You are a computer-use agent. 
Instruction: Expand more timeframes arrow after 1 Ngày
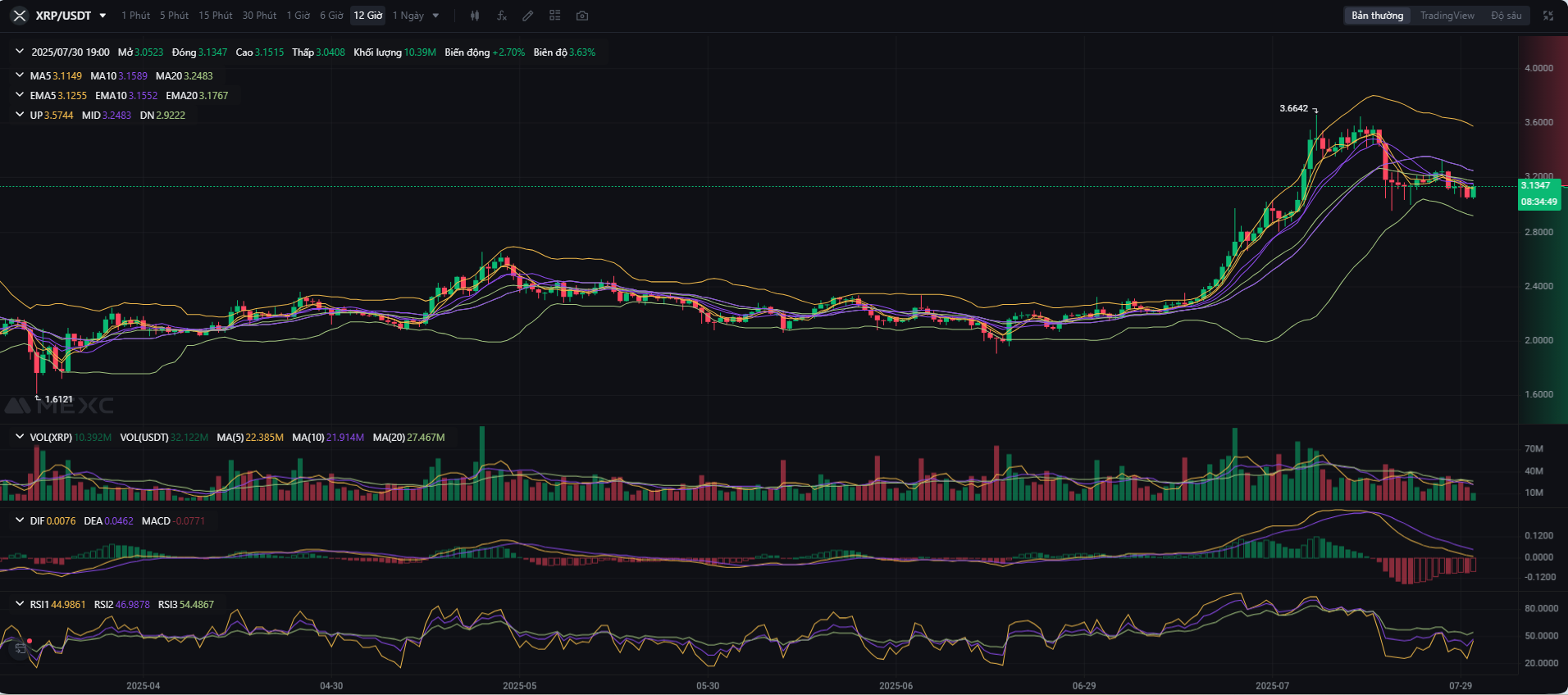tap(435, 16)
